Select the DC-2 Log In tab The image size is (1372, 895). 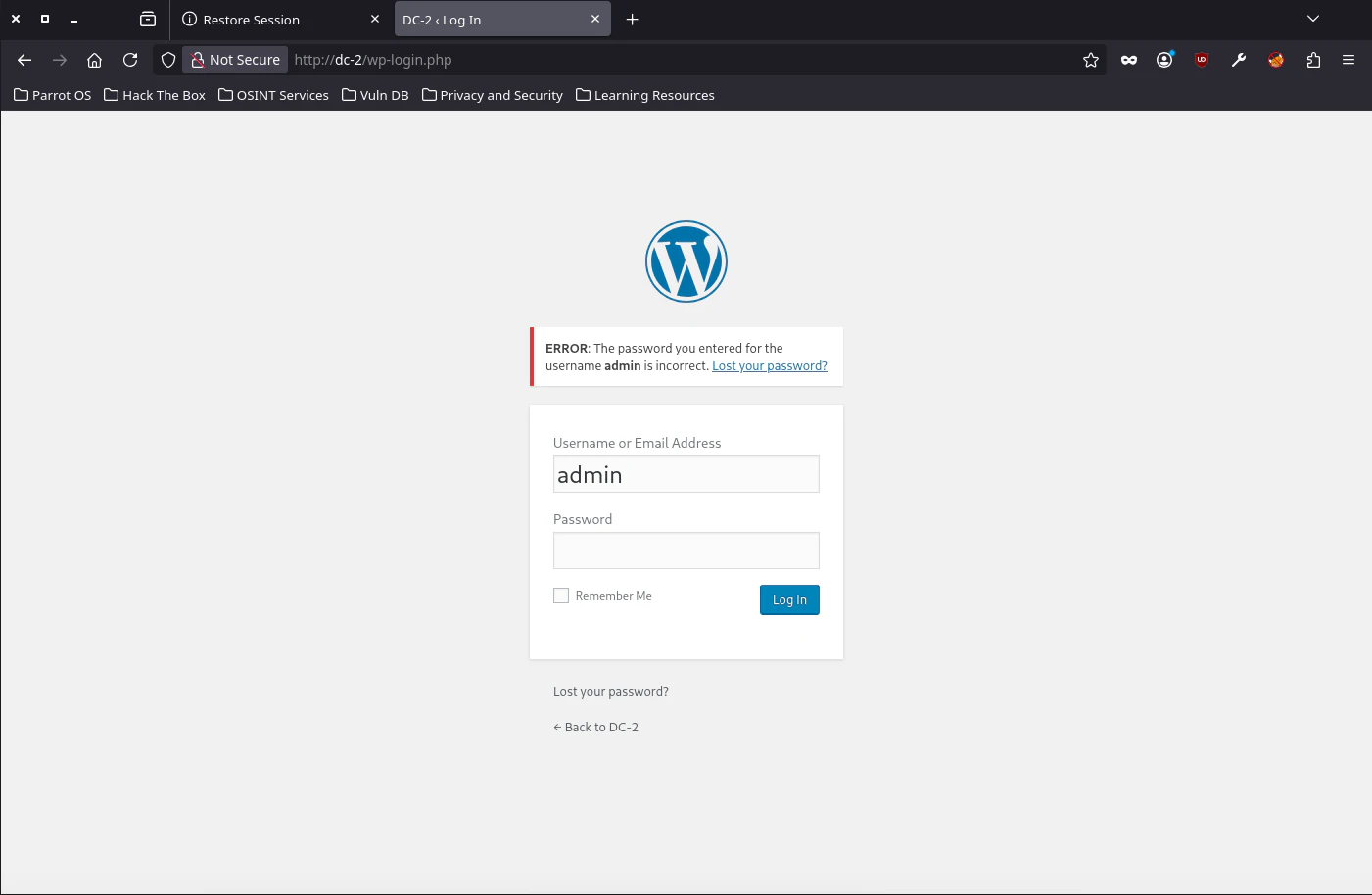coord(502,20)
